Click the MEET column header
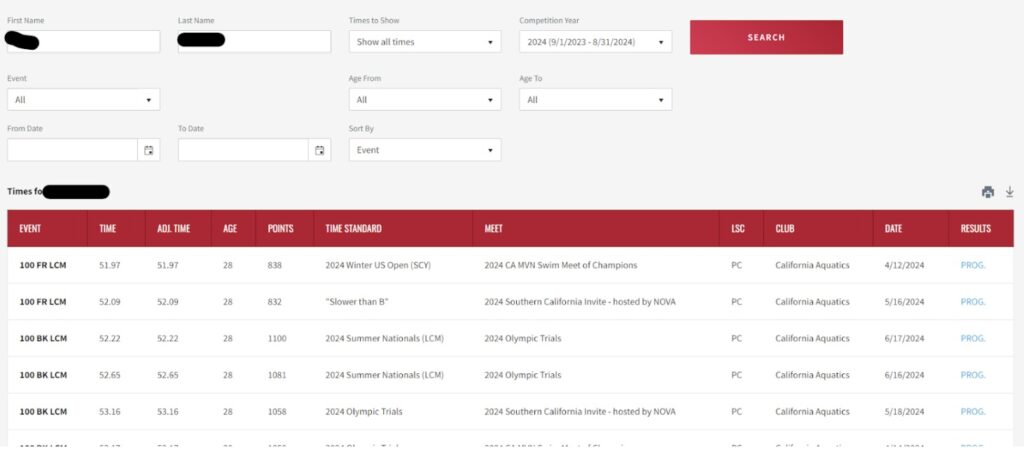The width and height of the screenshot is (1024, 460). point(494,229)
